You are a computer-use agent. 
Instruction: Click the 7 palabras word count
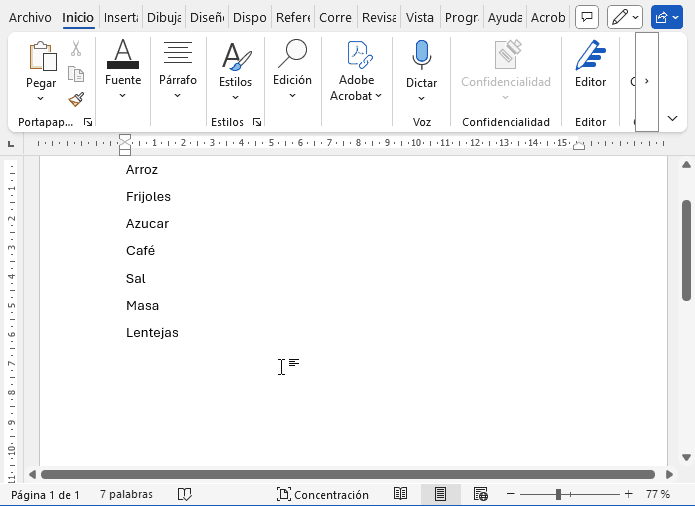click(x=126, y=494)
